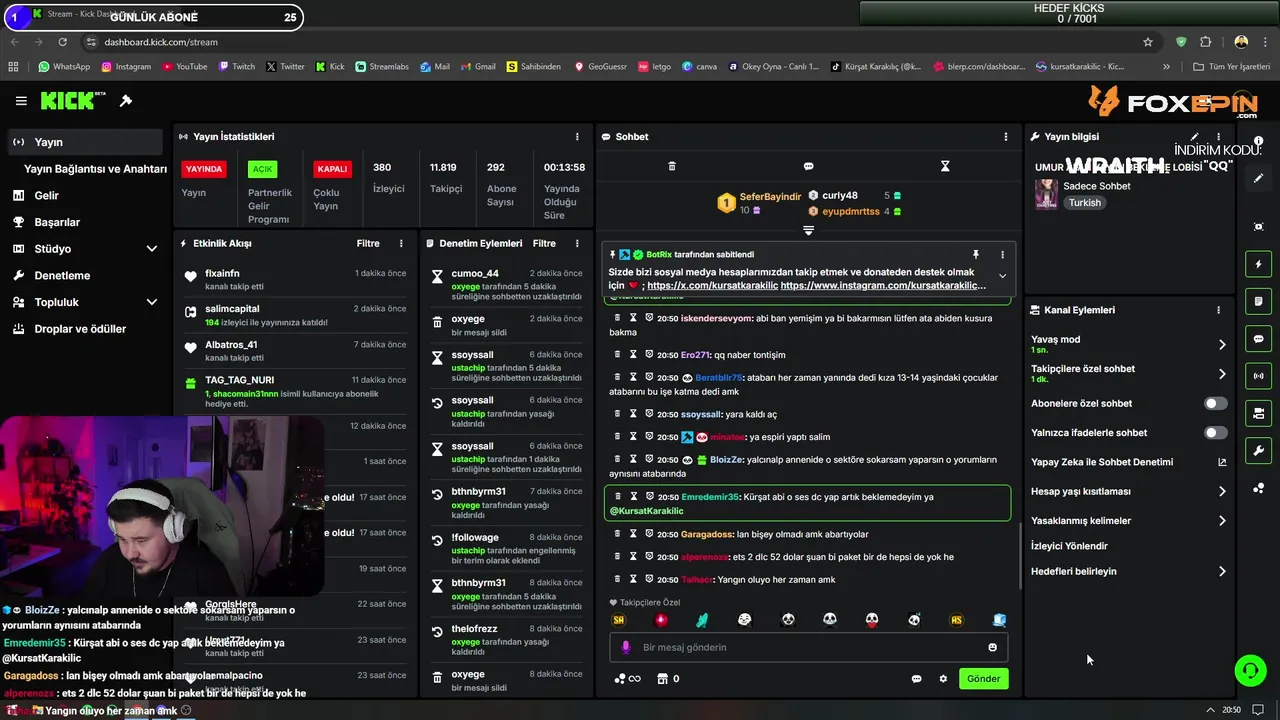Viewport: 1280px width, 720px height.
Task: Open Takipçilere özel sohbet settings arrow
Action: pos(1221,374)
